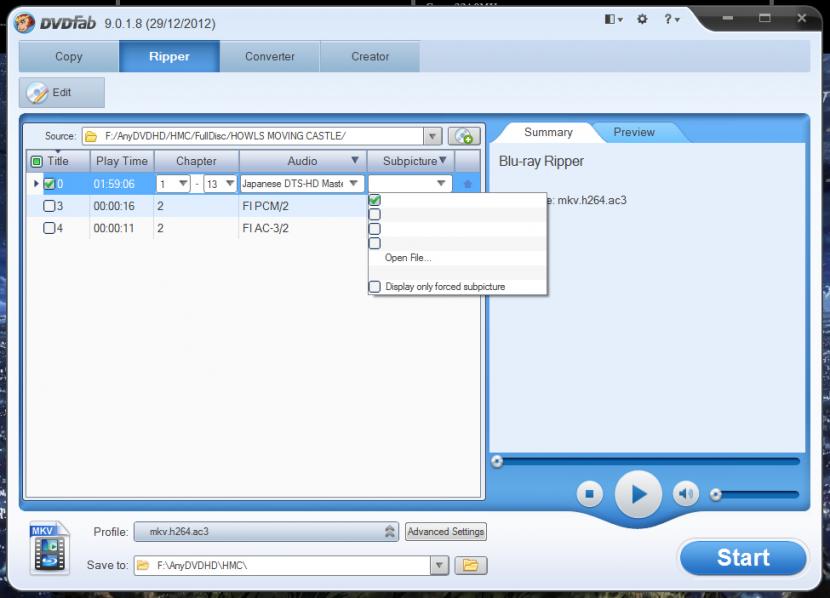The height and width of the screenshot is (598, 830).
Task: Expand the Save to path dropdown
Action: coord(439,565)
